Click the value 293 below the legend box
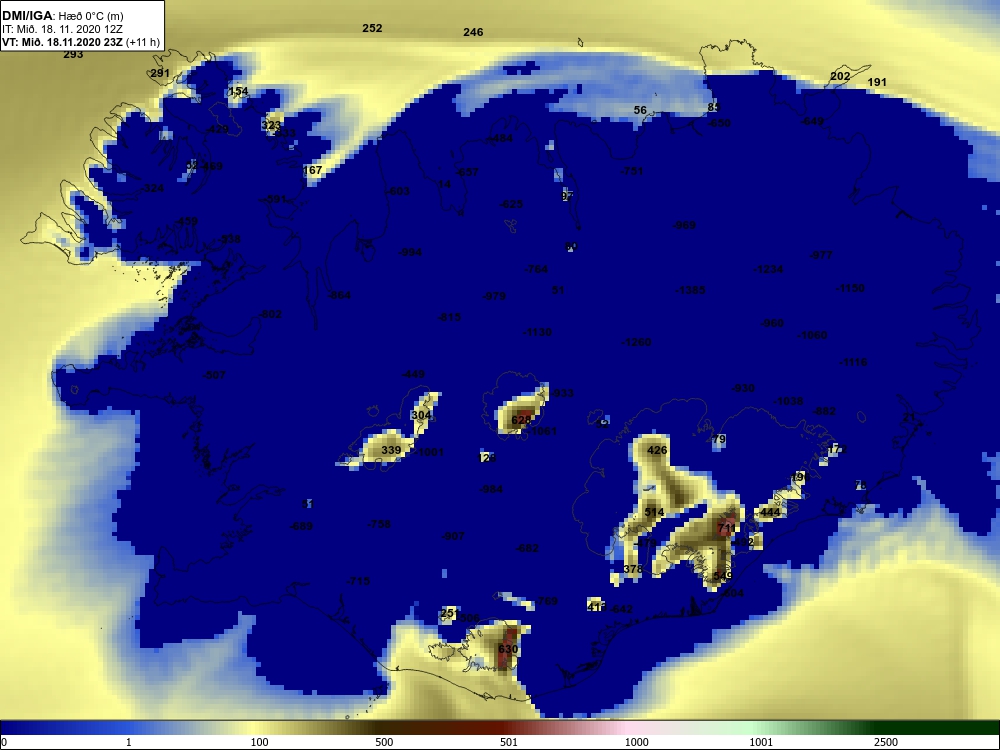This screenshot has height=750, width=1000. (x=73, y=54)
